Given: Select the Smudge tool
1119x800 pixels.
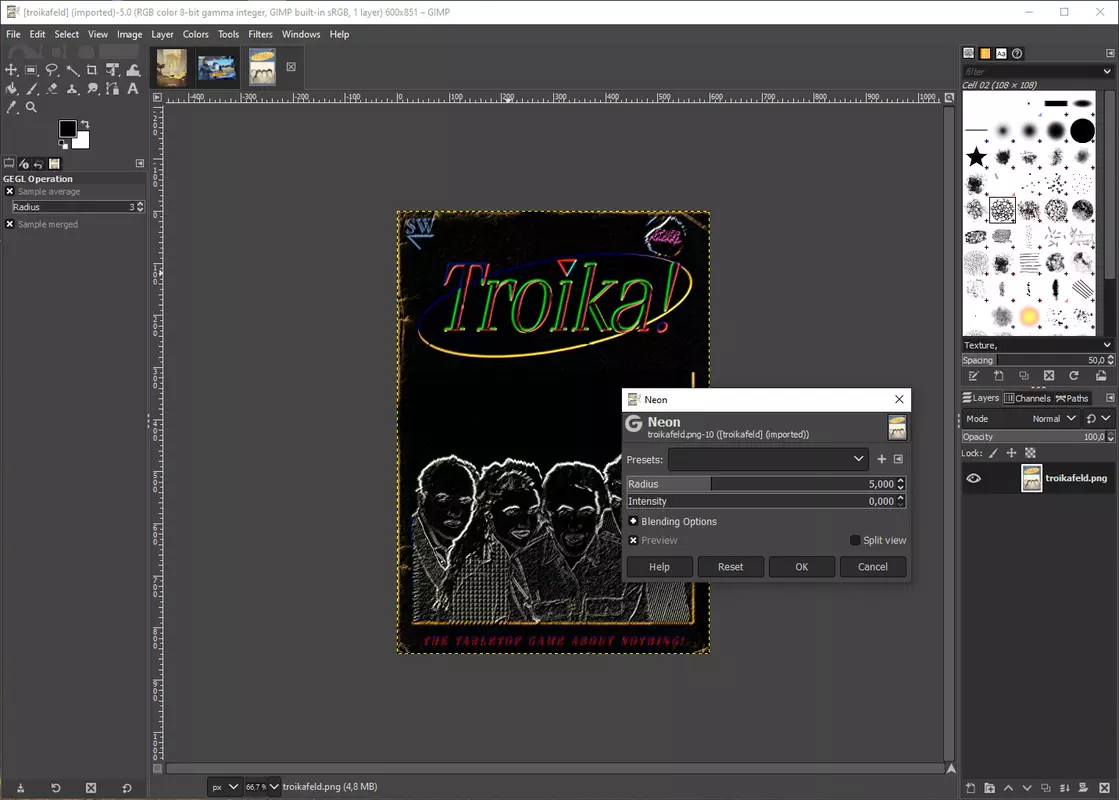Looking at the screenshot, I should click(x=92, y=88).
